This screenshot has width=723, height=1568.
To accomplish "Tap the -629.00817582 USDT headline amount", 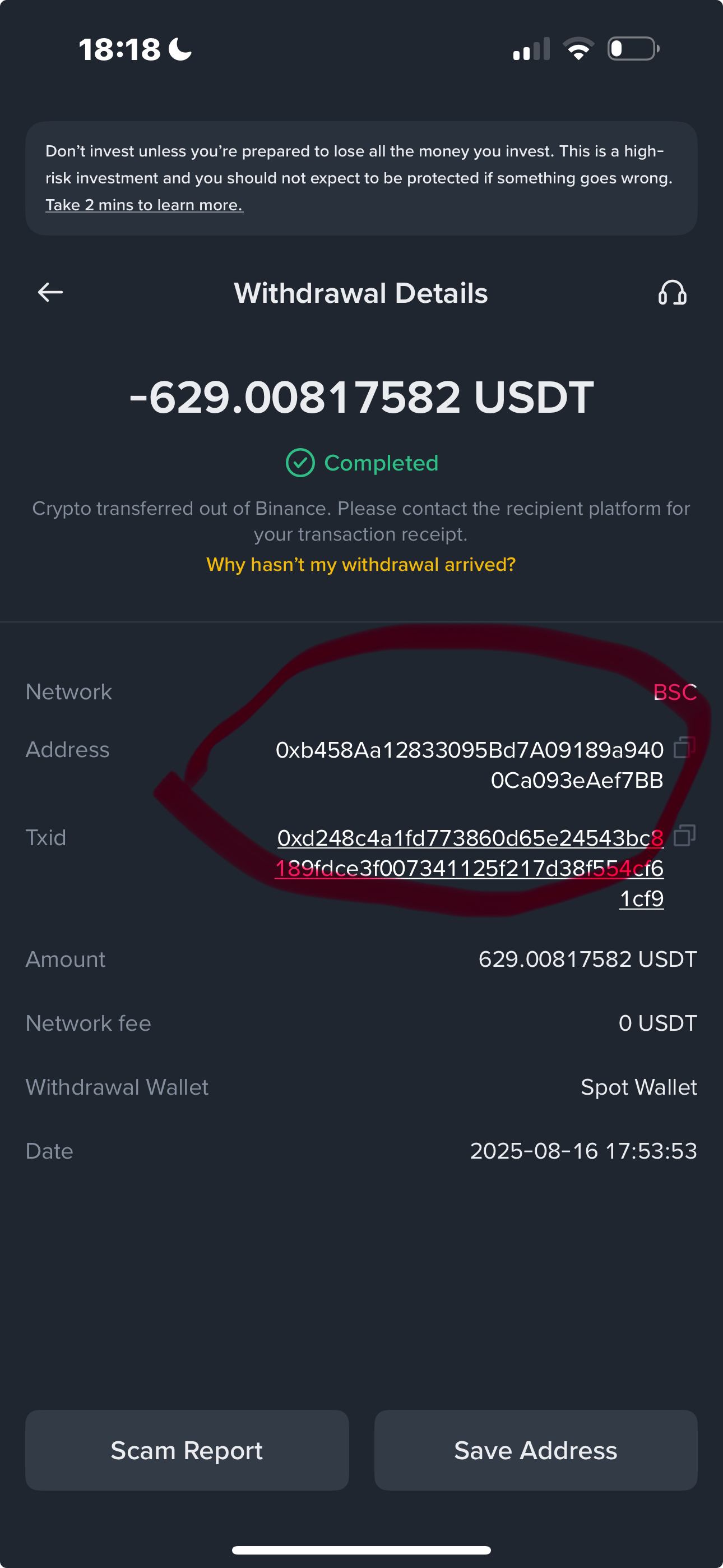I will 361,398.
